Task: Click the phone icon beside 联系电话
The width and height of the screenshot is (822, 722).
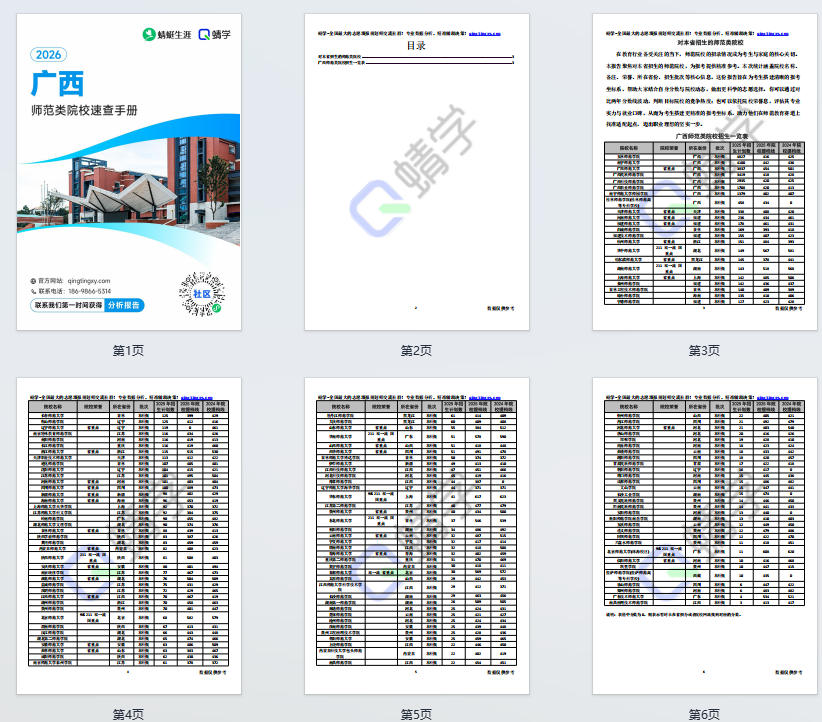Action: click(35, 291)
